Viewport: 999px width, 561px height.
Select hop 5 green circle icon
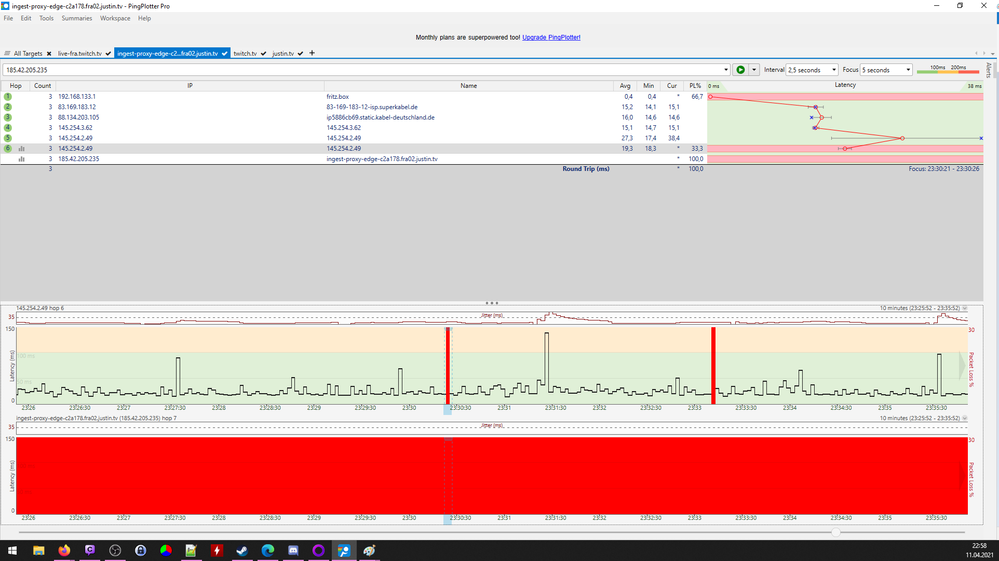tap(8, 138)
